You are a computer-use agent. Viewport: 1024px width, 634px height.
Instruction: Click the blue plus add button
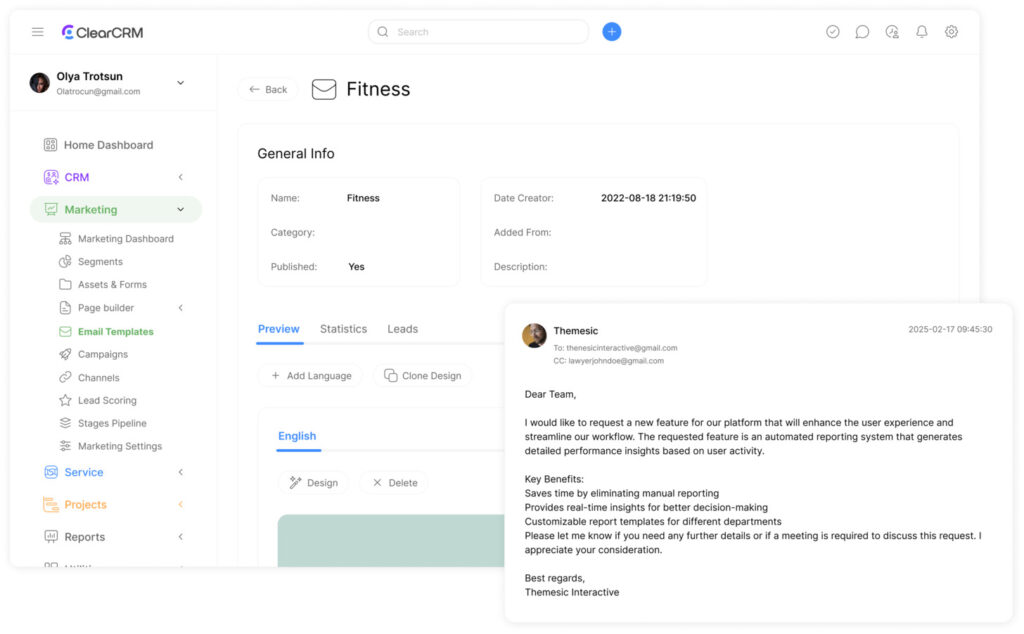[611, 32]
